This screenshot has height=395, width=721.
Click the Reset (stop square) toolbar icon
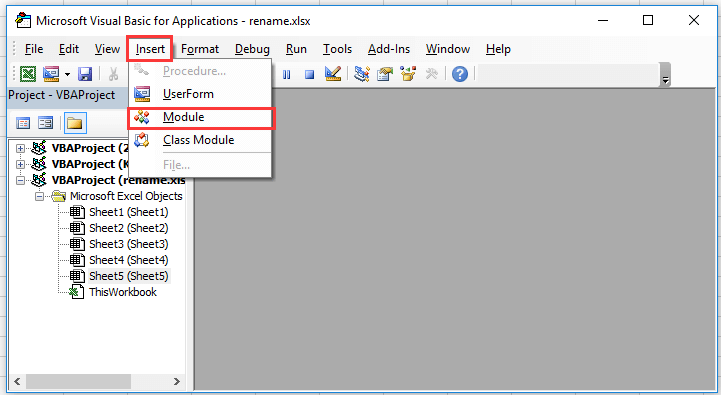pyautogui.click(x=309, y=74)
